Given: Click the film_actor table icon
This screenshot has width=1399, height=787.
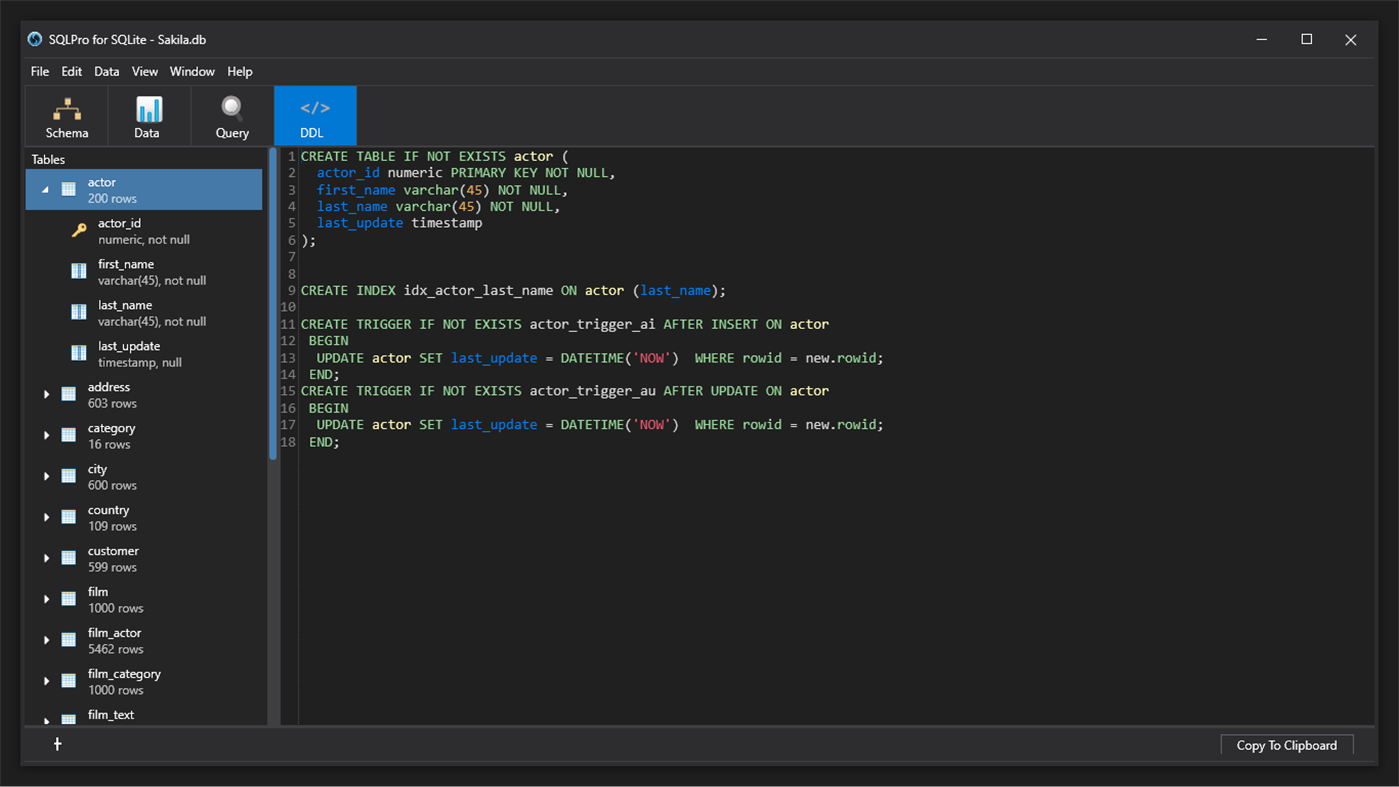Looking at the screenshot, I should [x=69, y=640].
